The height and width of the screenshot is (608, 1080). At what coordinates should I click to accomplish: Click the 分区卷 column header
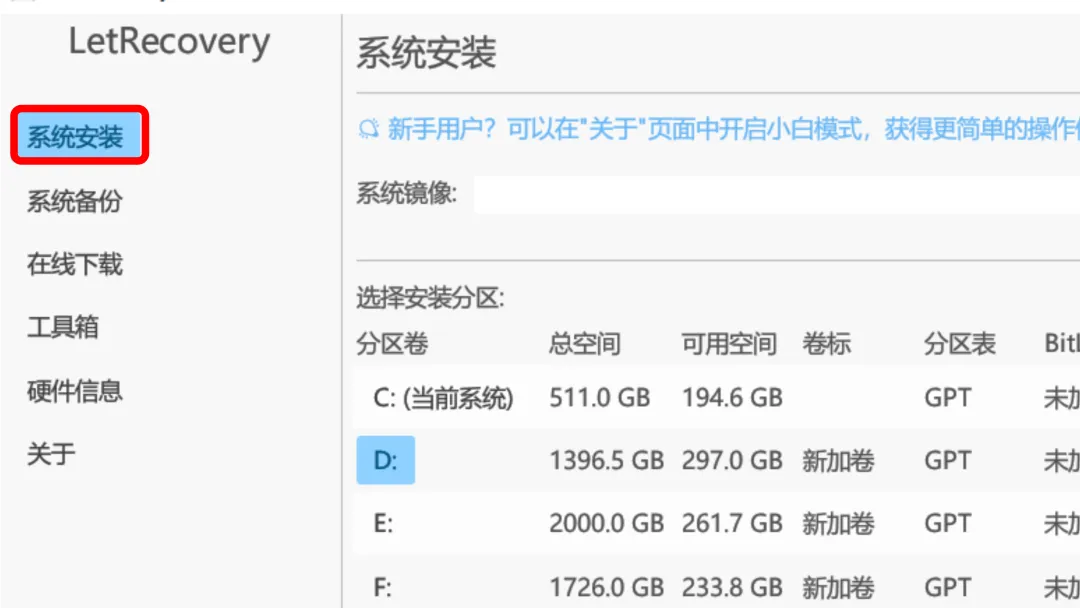click(x=392, y=345)
